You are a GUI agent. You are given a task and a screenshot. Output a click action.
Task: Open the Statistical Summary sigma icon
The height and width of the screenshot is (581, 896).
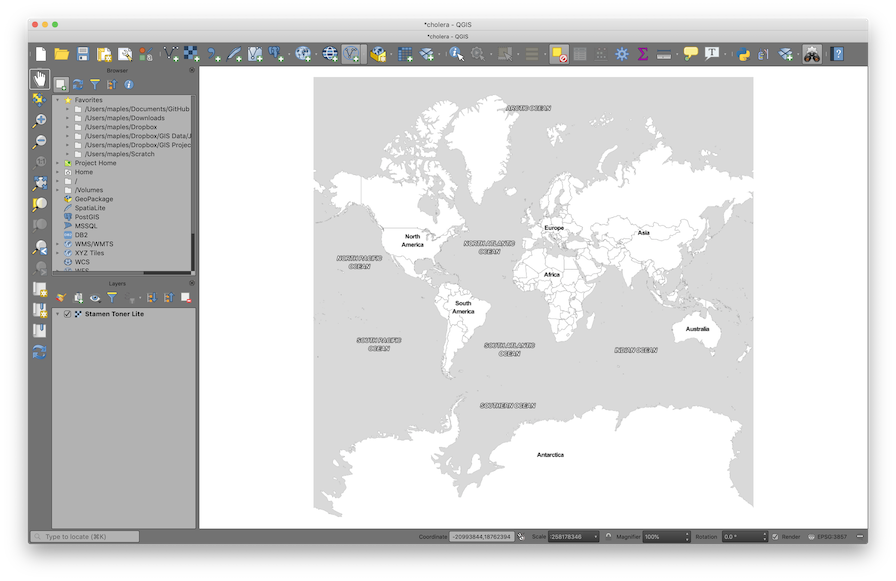click(643, 54)
